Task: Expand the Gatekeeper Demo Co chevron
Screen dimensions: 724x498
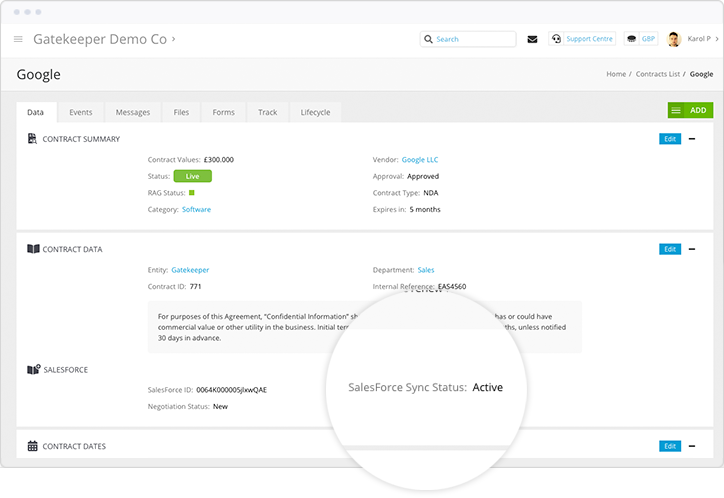Action: pyautogui.click(x=174, y=39)
